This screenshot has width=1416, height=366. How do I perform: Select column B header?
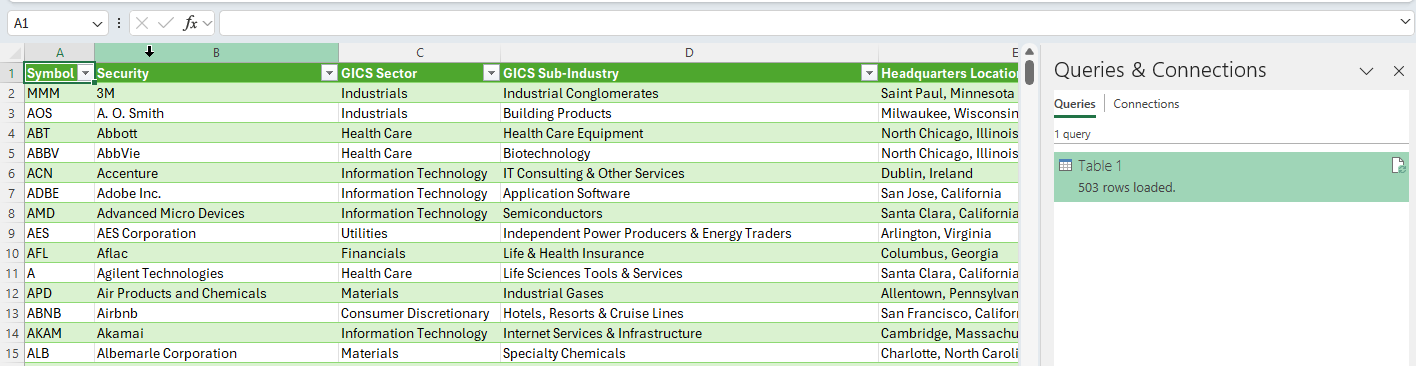tap(216, 52)
